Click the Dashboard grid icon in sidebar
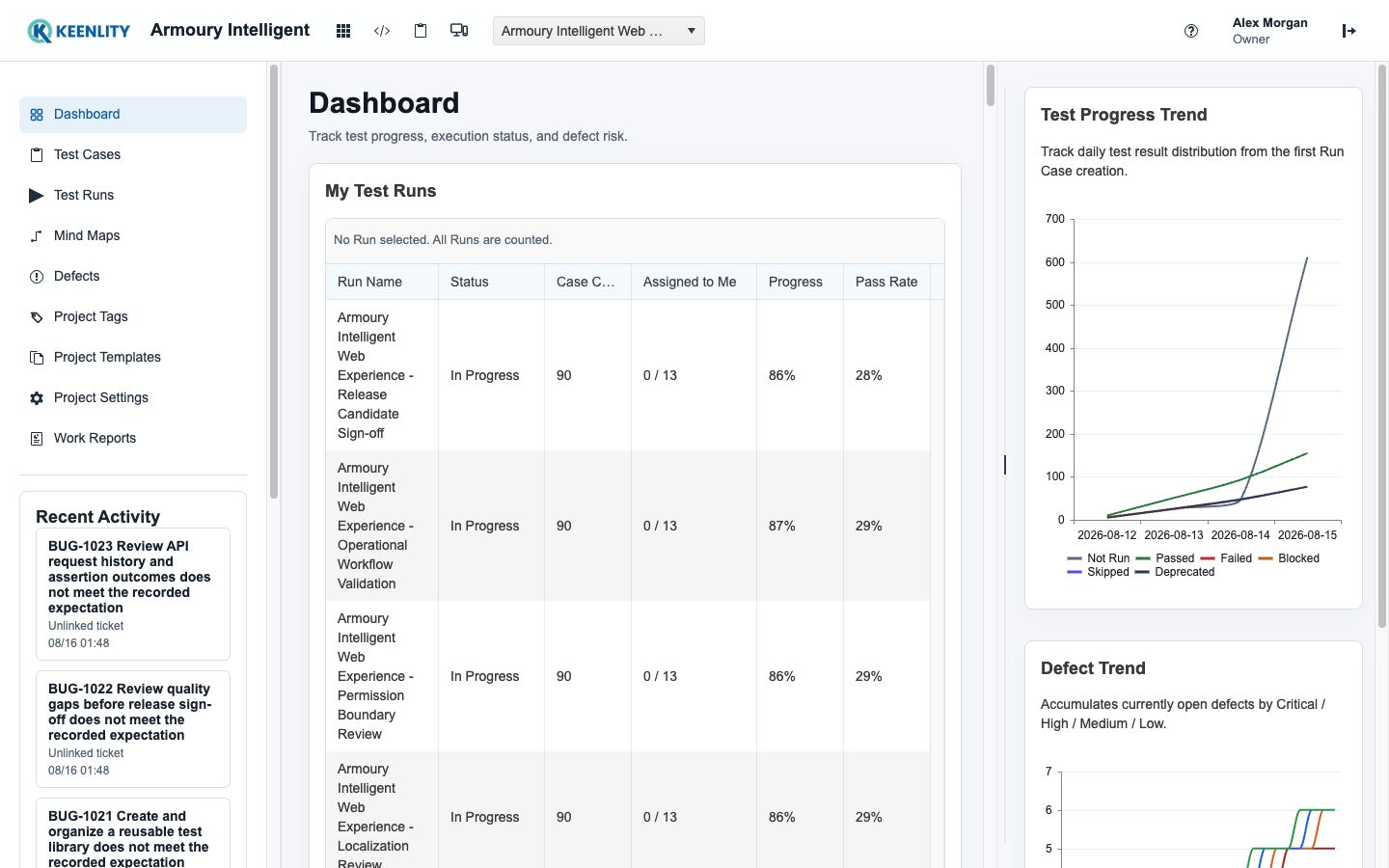The width and height of the screenshot is (1389, 868). [x=37, y=115]
